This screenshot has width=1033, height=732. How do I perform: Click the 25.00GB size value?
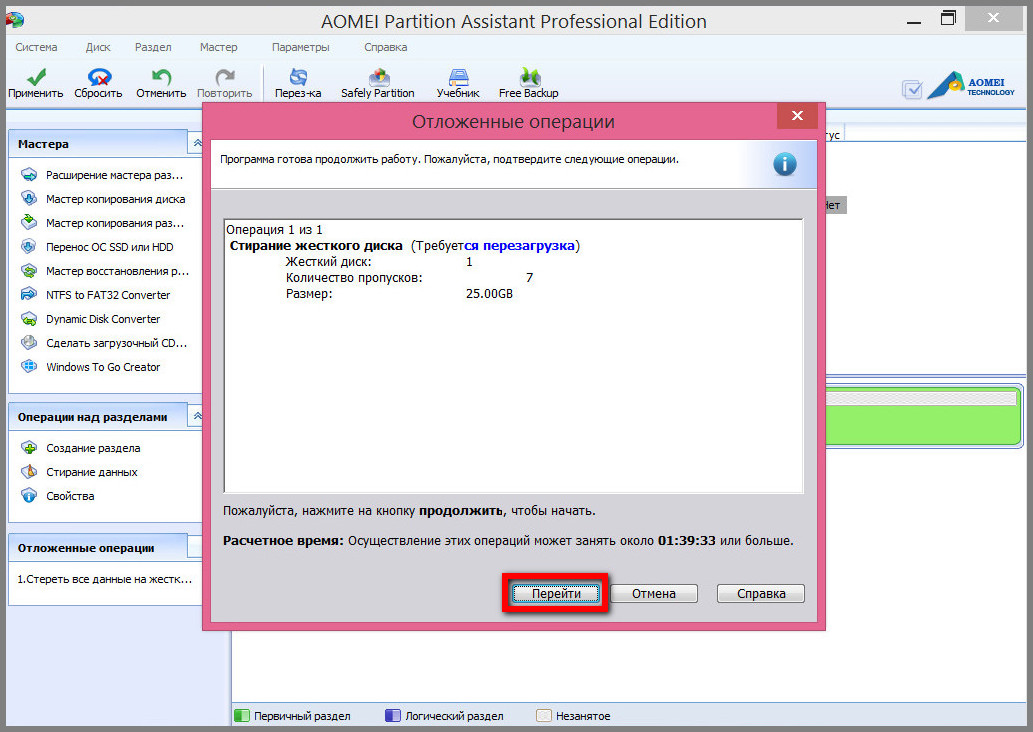coord(489,294)
